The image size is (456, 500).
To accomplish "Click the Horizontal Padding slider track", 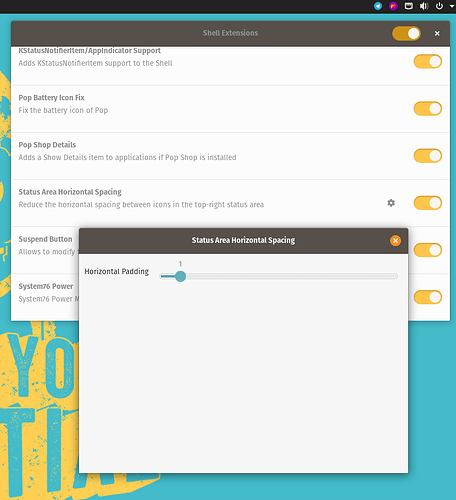I will click(279, 276).
